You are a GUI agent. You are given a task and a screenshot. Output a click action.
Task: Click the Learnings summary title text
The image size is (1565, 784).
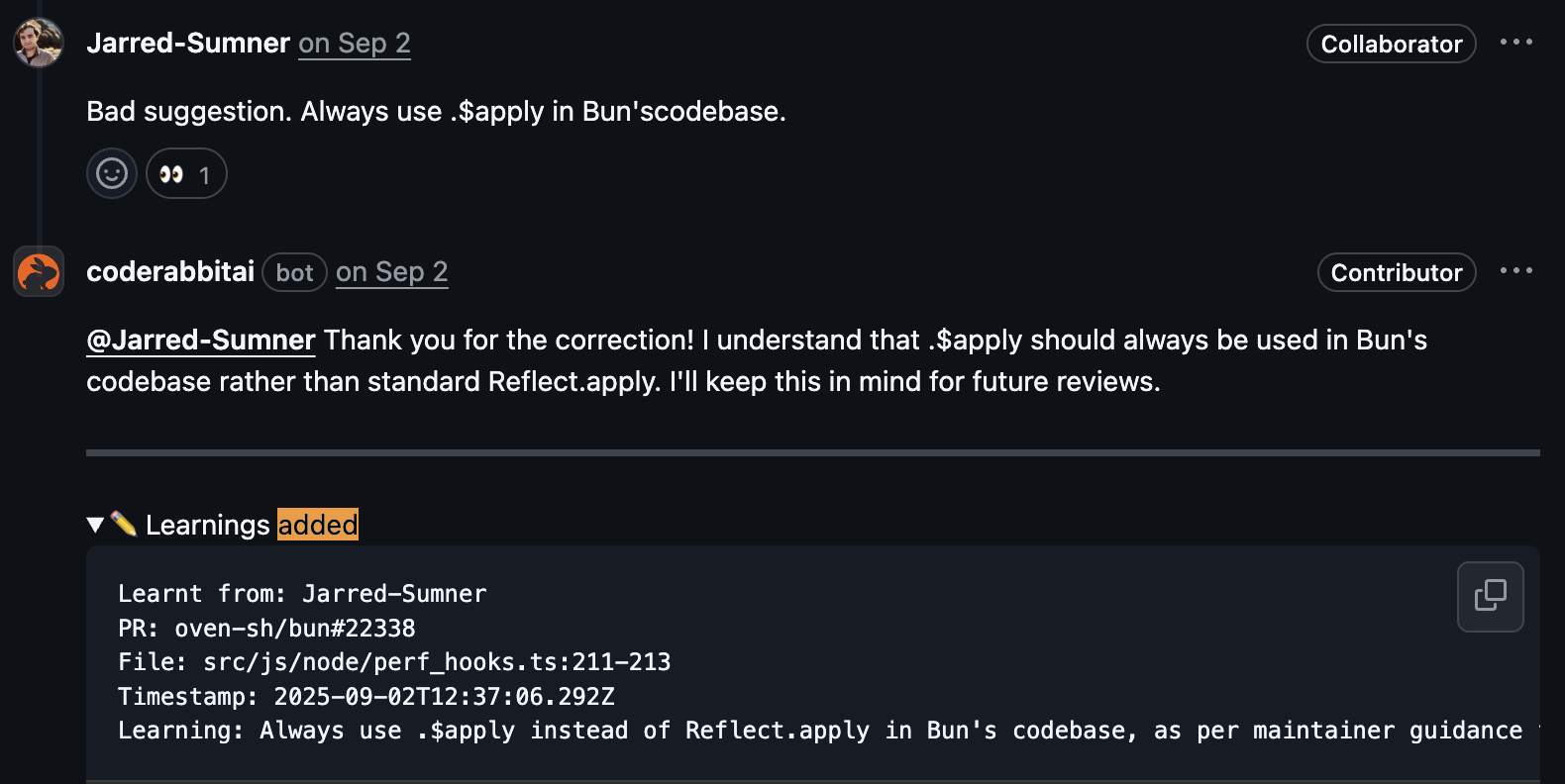coord(208,525)
